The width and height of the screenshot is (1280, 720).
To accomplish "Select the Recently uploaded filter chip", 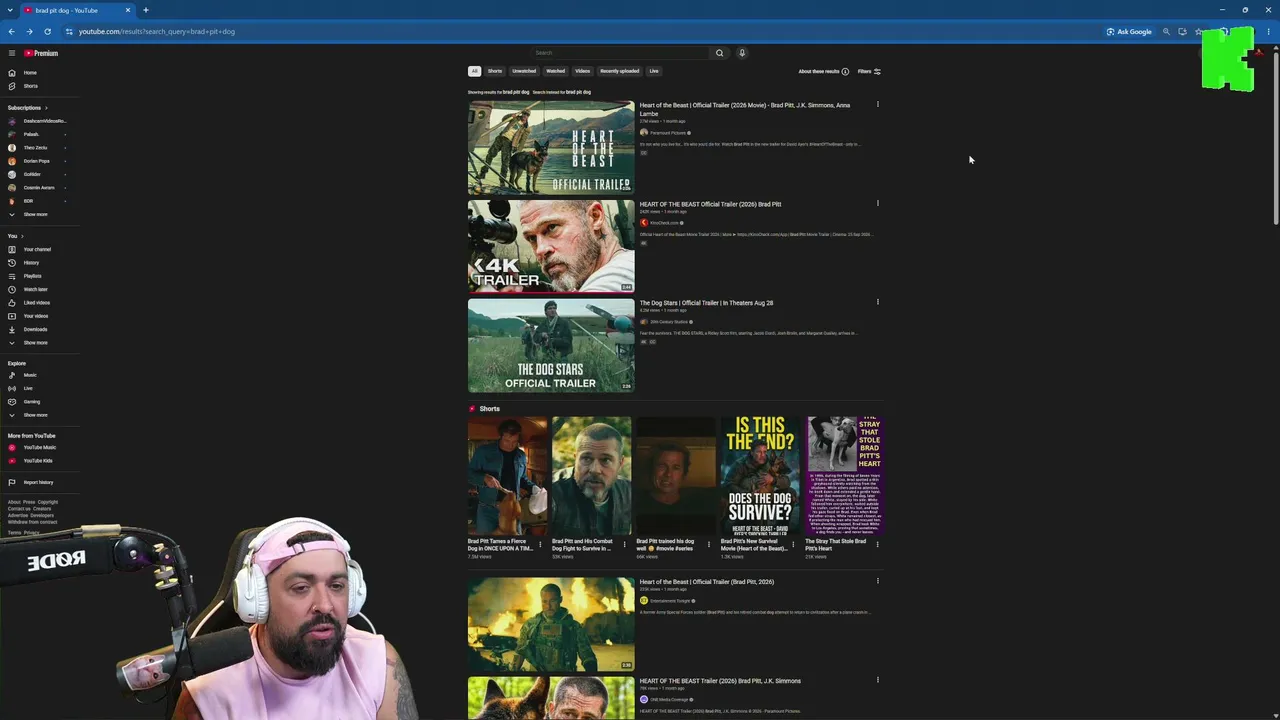I will point(619,71).
